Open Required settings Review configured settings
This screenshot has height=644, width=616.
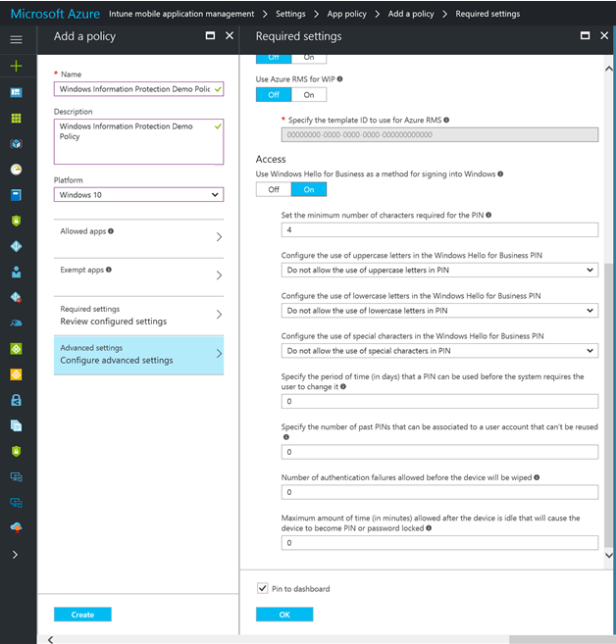pos(139,316)
